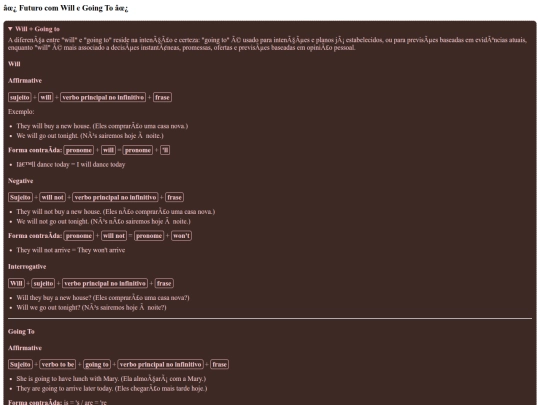Screen dimensions: 540x405
Task: Click the "will not" tag in the negative formula
Action: [52, 197]
